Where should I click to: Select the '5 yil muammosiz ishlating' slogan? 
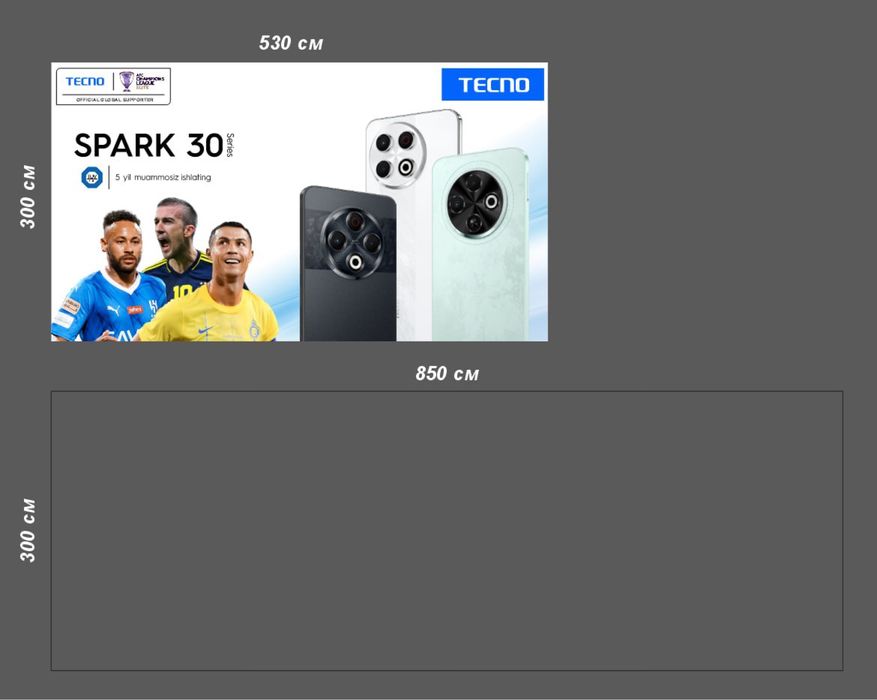click(163, 178)
